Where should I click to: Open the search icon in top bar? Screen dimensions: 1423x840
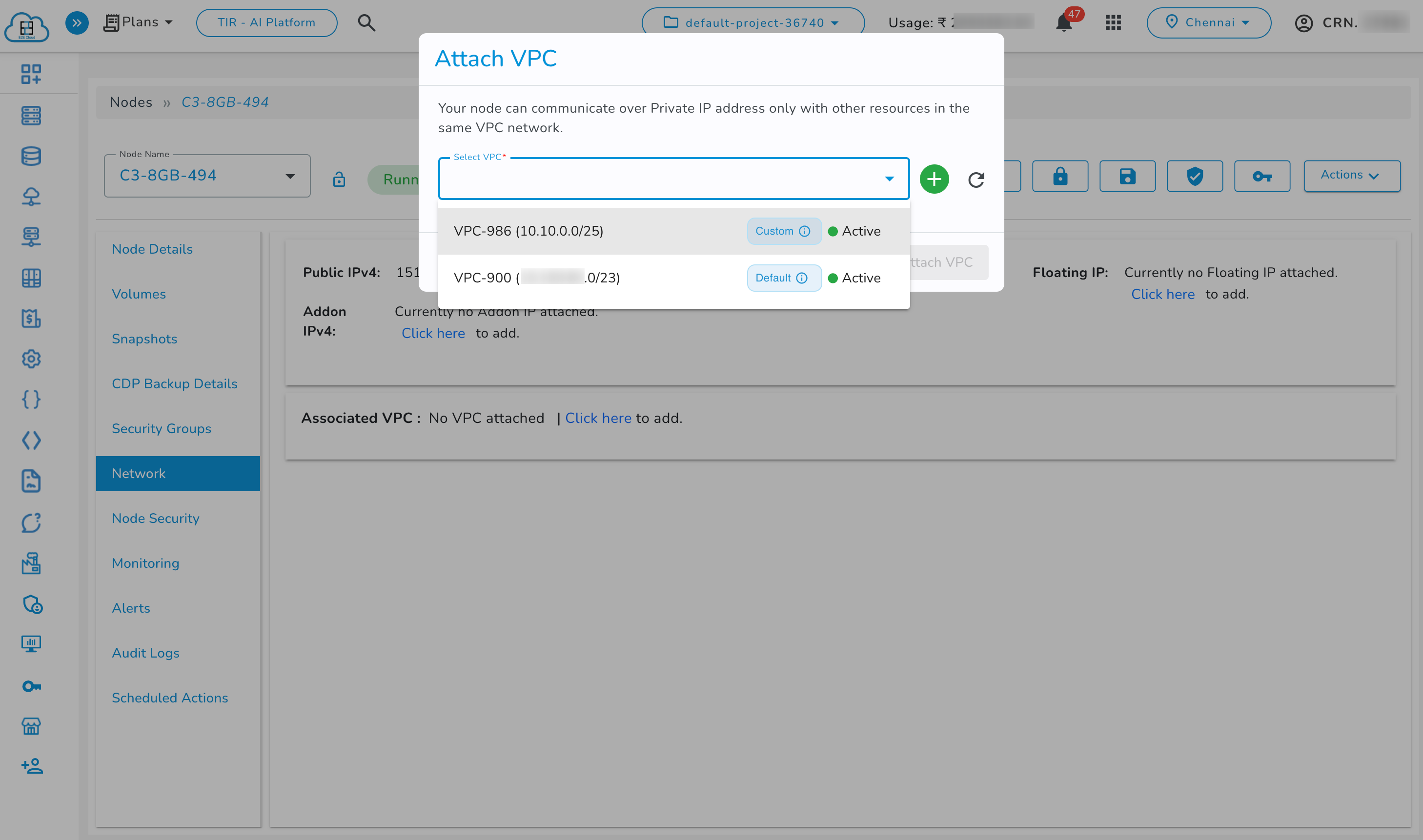point(366,22)
